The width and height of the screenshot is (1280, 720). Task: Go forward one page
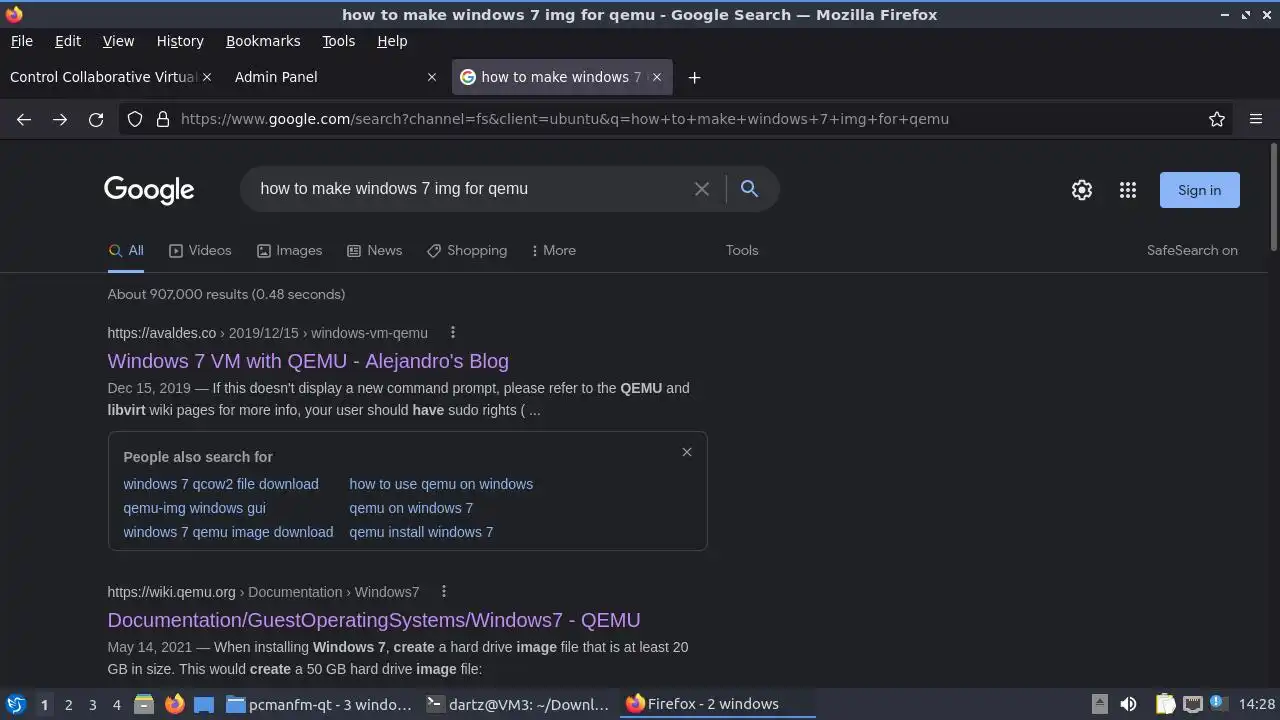(x=60, y=119)
